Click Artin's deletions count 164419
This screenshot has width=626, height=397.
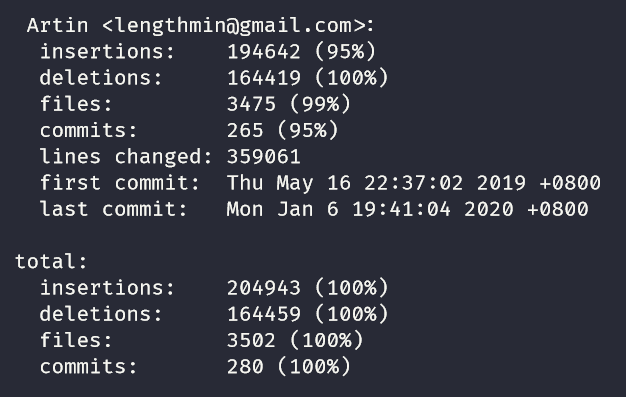tap(263, 78)
